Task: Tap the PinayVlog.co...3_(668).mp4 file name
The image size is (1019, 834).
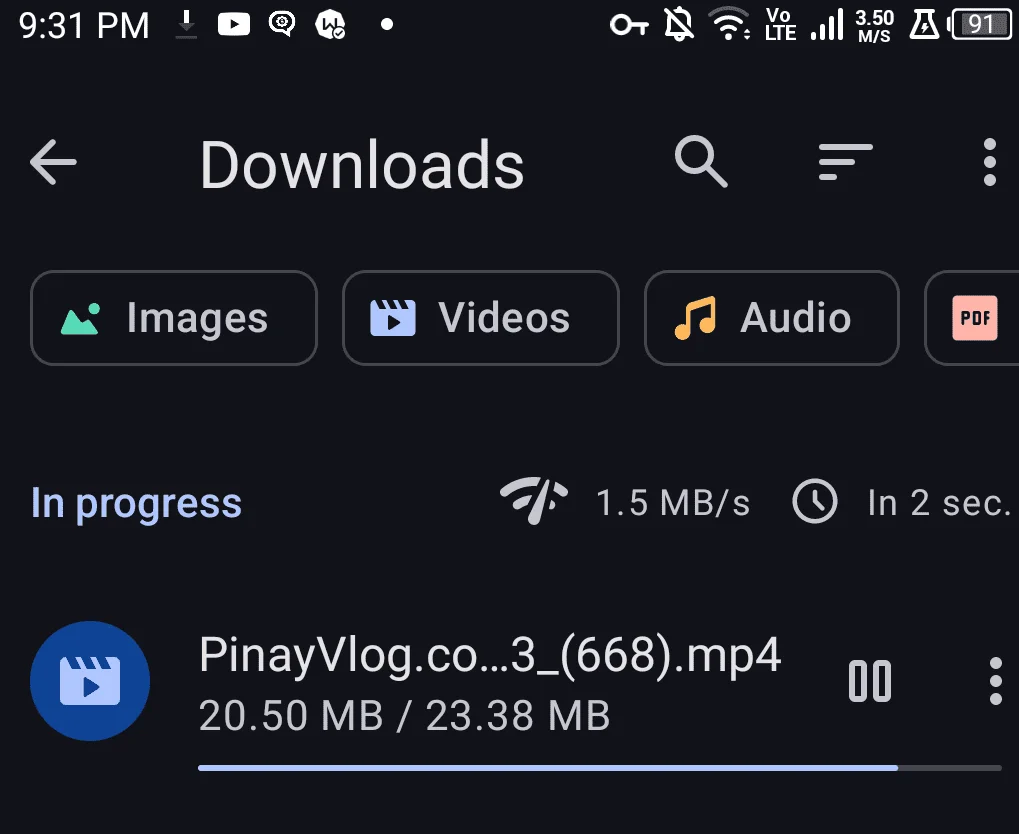Action: coord(489,655)
